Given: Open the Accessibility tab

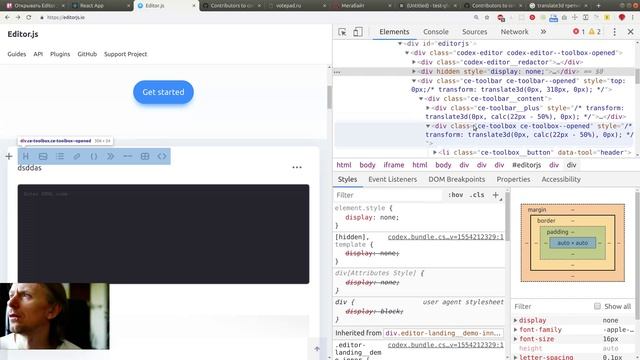Looking at the screenshot, I should click(x=561, y=179).
